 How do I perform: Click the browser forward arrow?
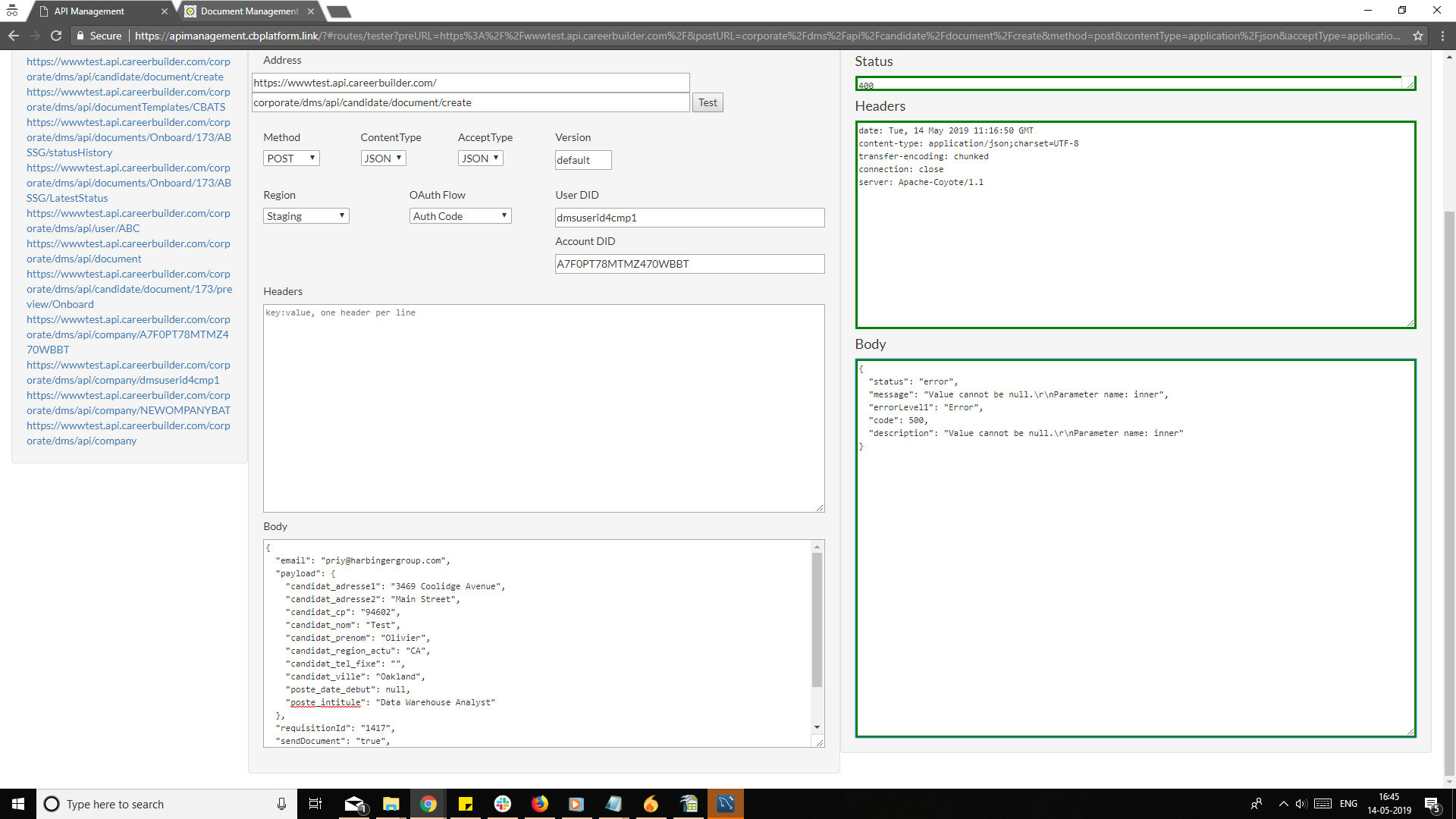(35, 36)
